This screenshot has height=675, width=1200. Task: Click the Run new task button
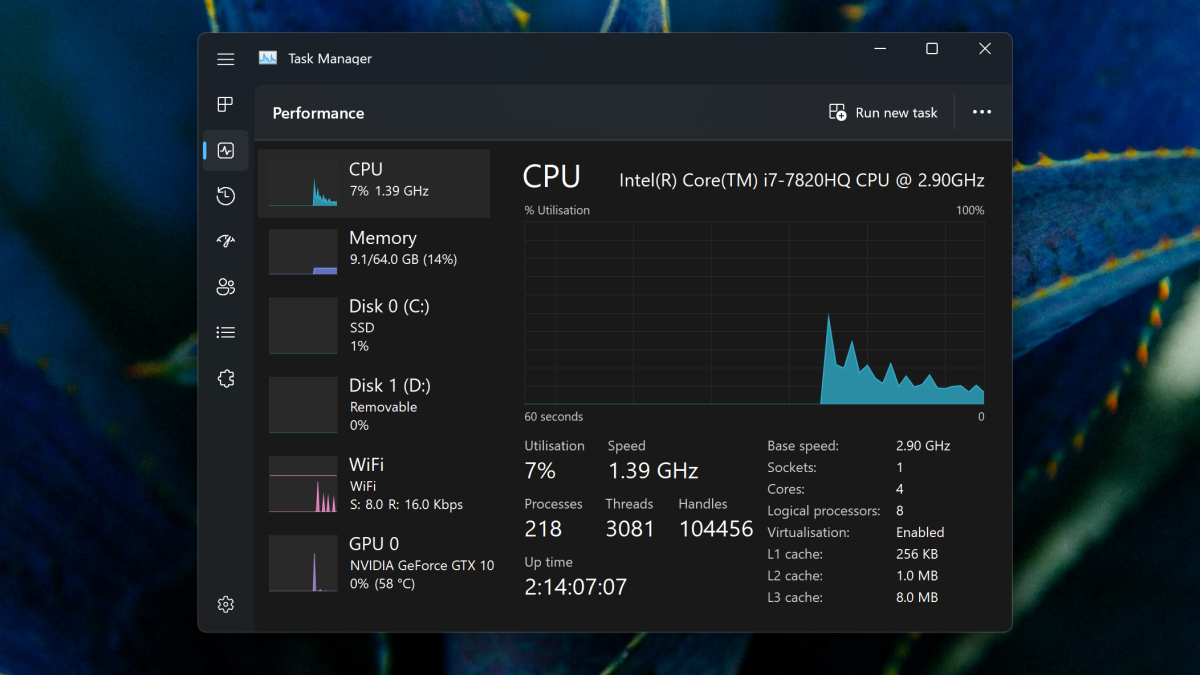[883, 113]
